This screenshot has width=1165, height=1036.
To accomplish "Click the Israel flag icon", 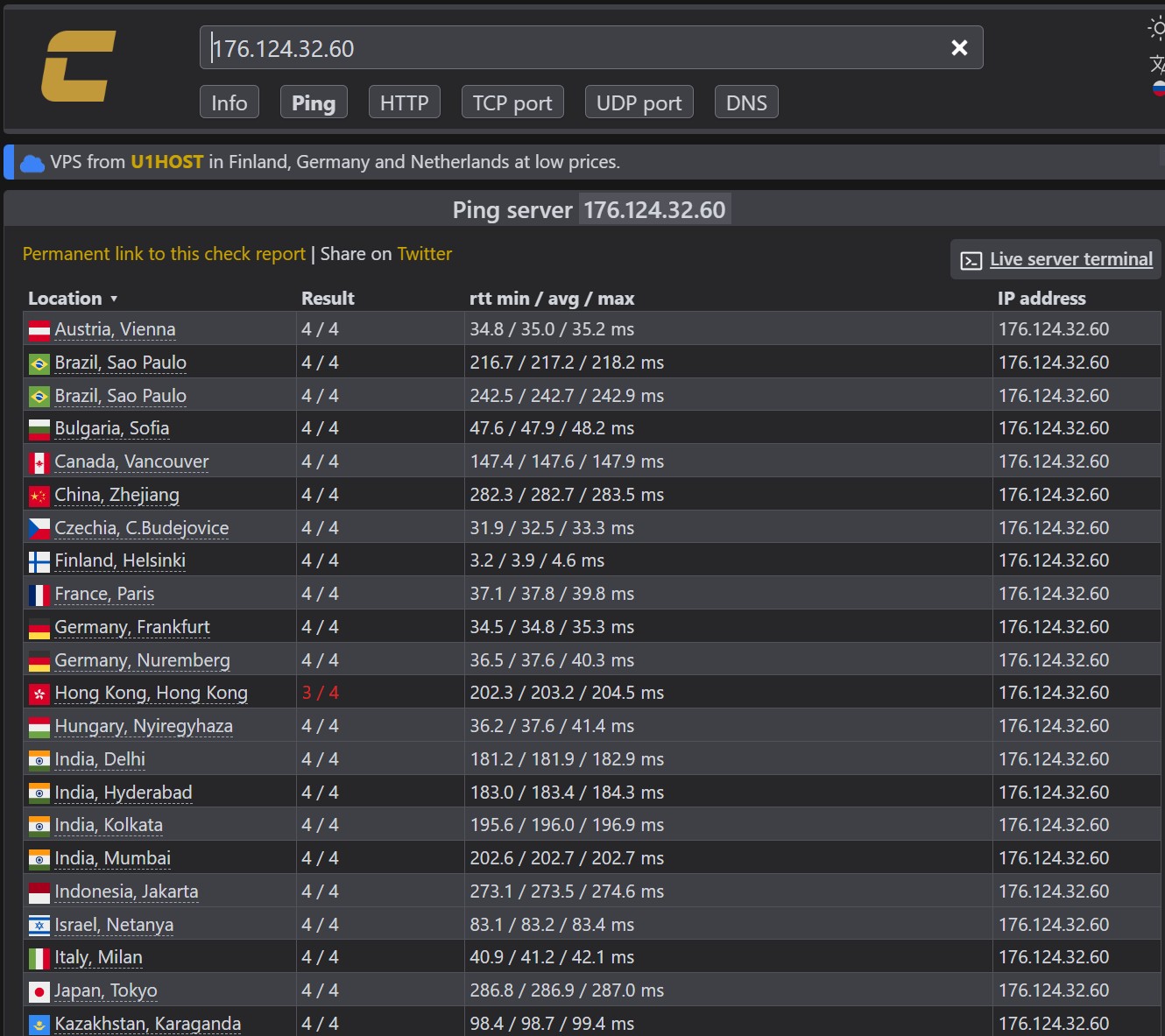I will pyautogui.click(x=39, y=926).
